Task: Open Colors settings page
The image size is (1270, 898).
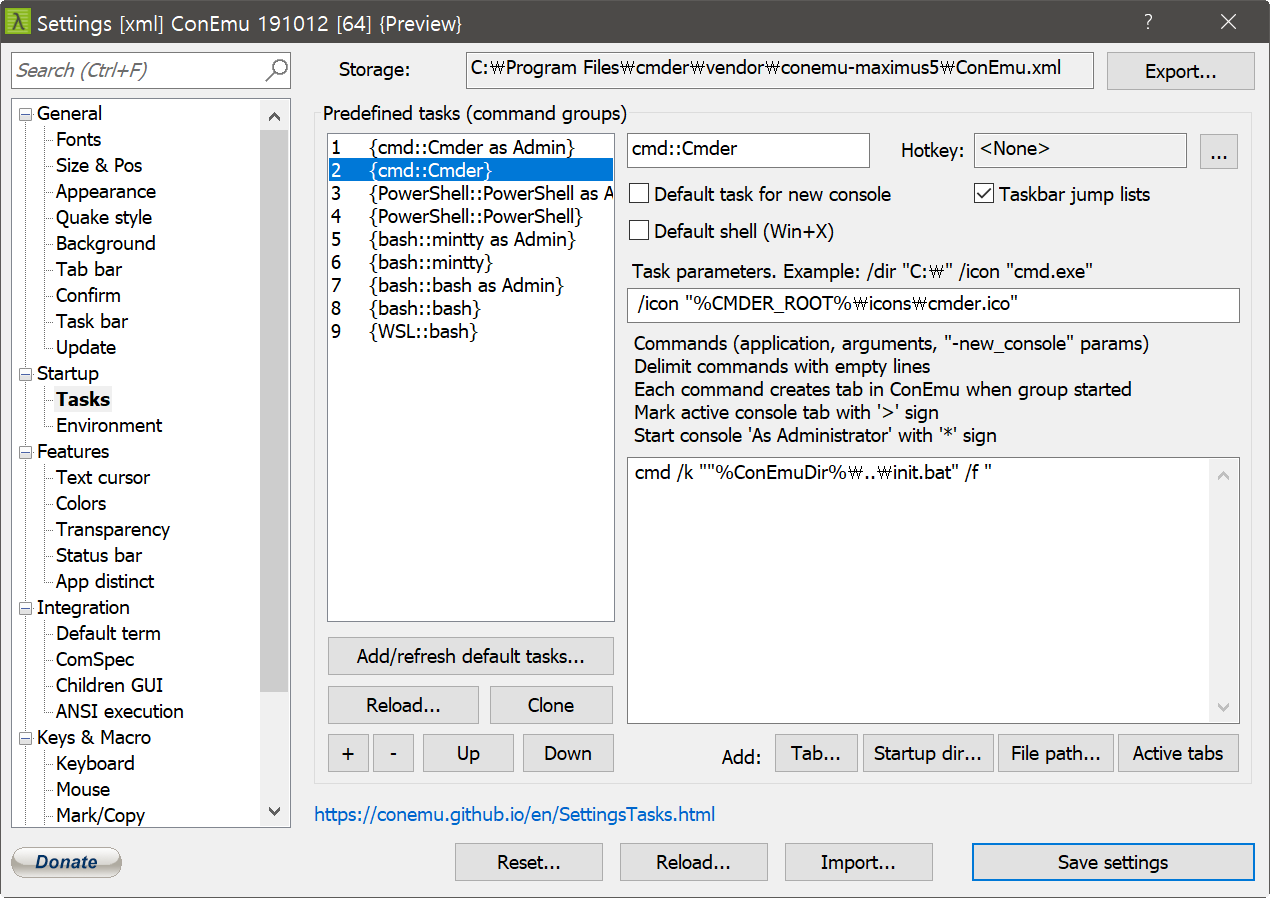Action: (x=81, y=503)
